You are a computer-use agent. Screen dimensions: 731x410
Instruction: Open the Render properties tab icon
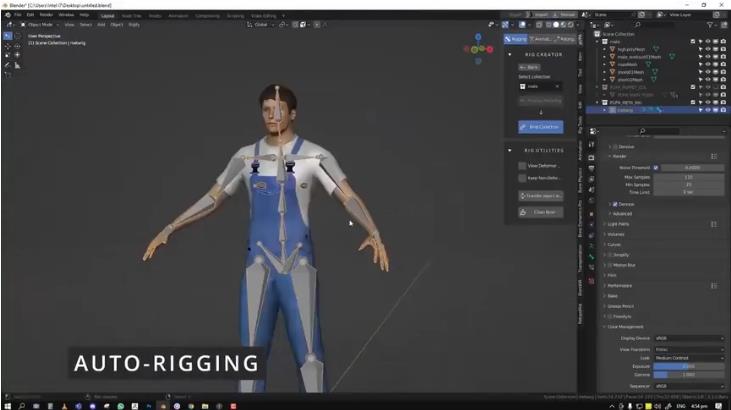pos(592,158)
